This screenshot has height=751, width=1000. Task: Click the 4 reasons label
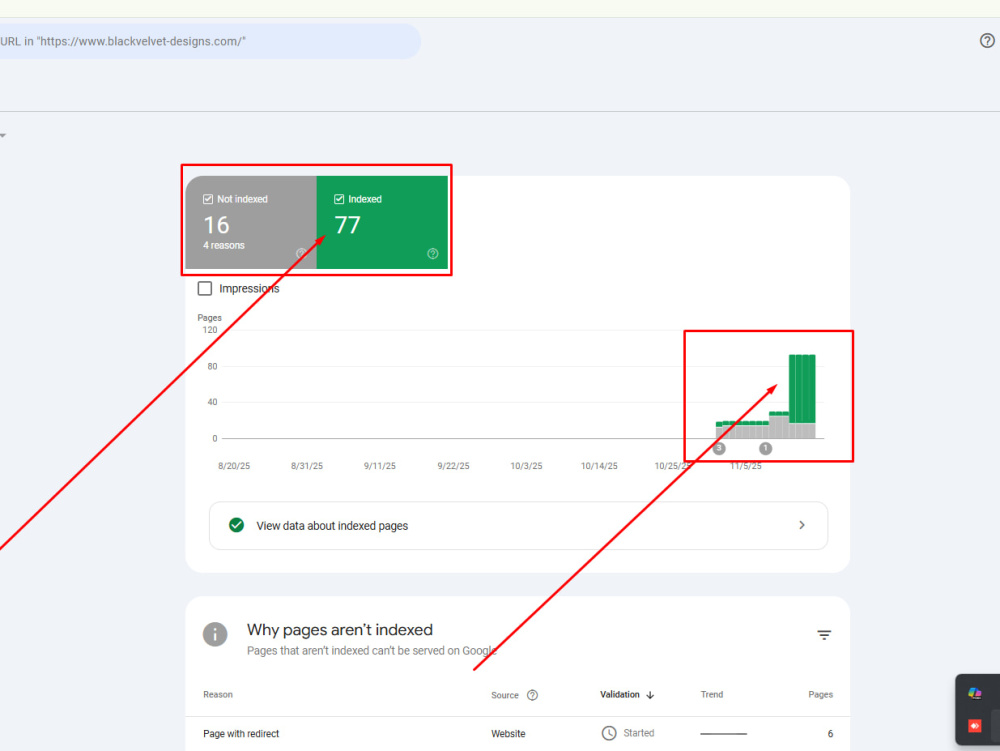pyautogui.click(x=224, y=245)
